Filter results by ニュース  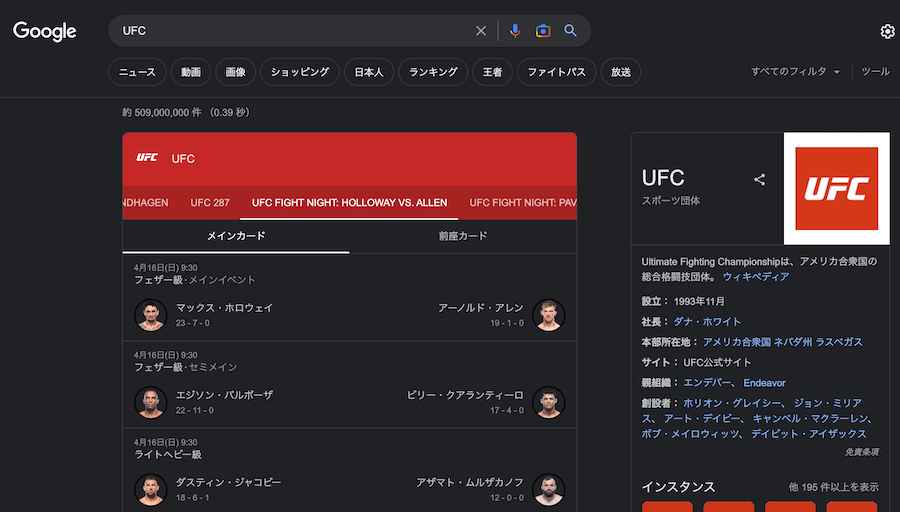(137, 72)
